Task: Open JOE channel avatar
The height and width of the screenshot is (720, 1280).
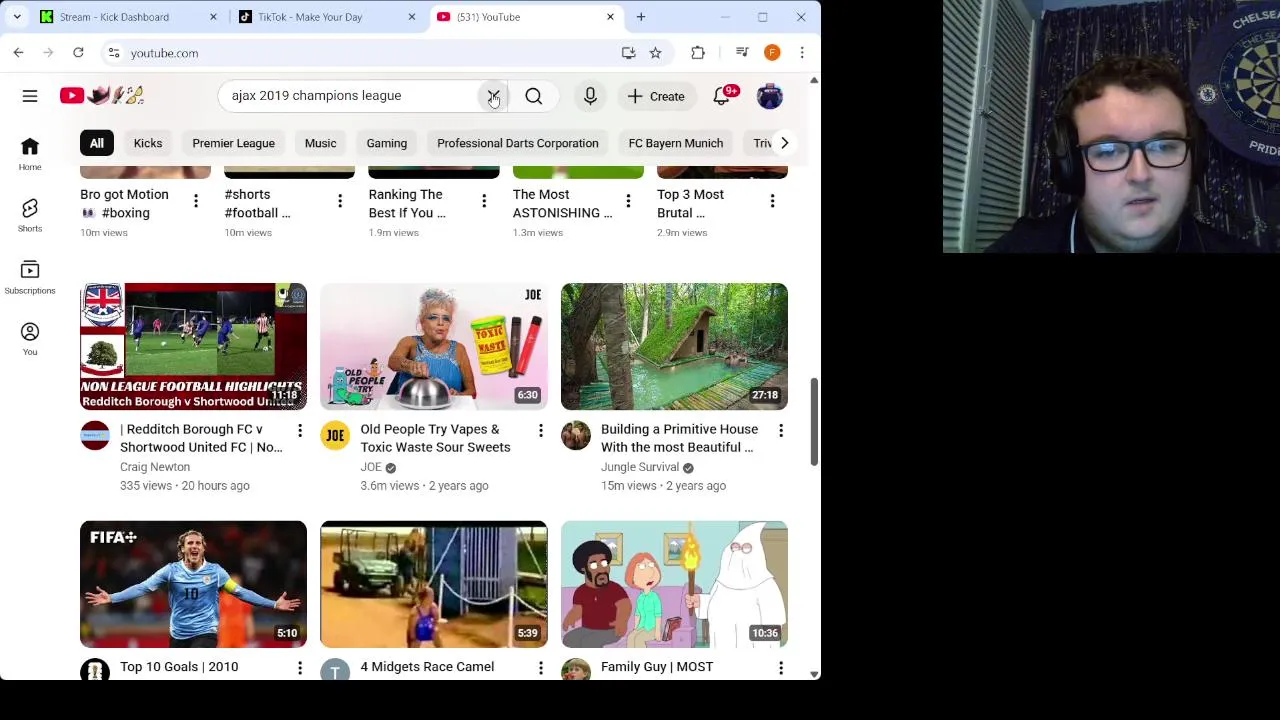Action: [335, 435]
